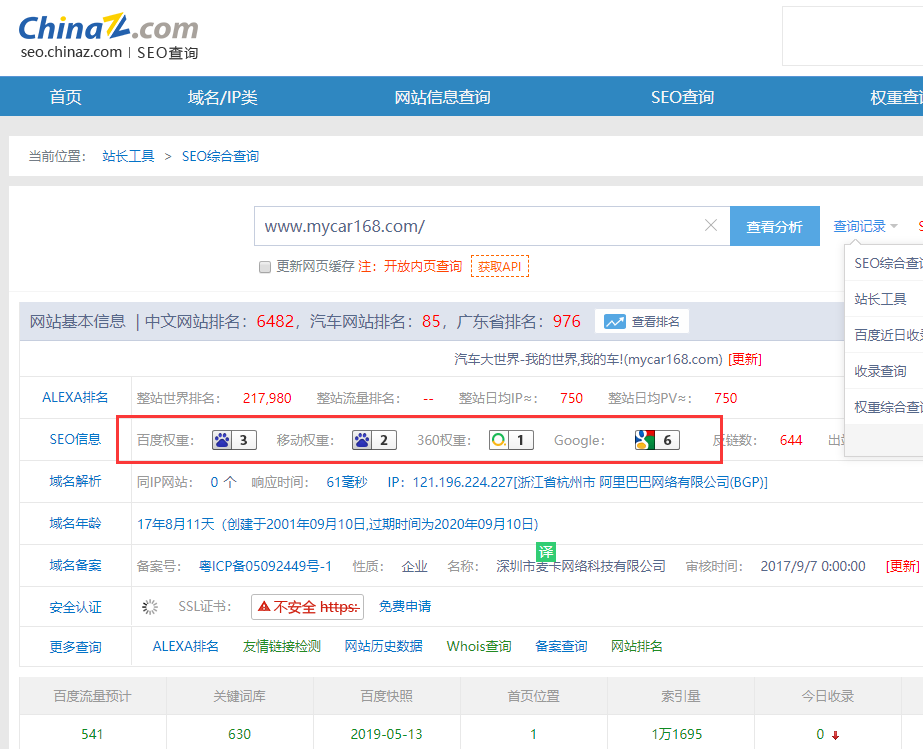923x749 pixels.
Task: Open the 网站历史数据 link
Action: click(x=384, y=646)
